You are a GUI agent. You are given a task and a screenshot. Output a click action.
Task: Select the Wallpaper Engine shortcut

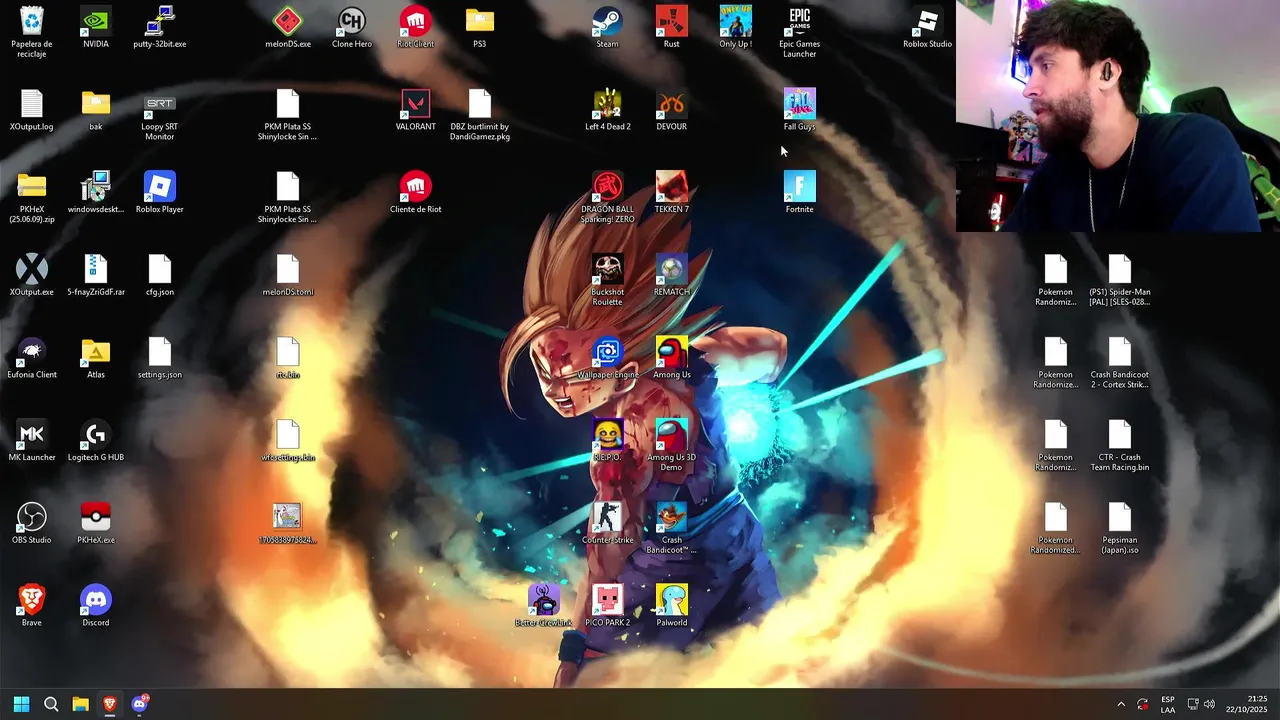[x=608, y=352]
